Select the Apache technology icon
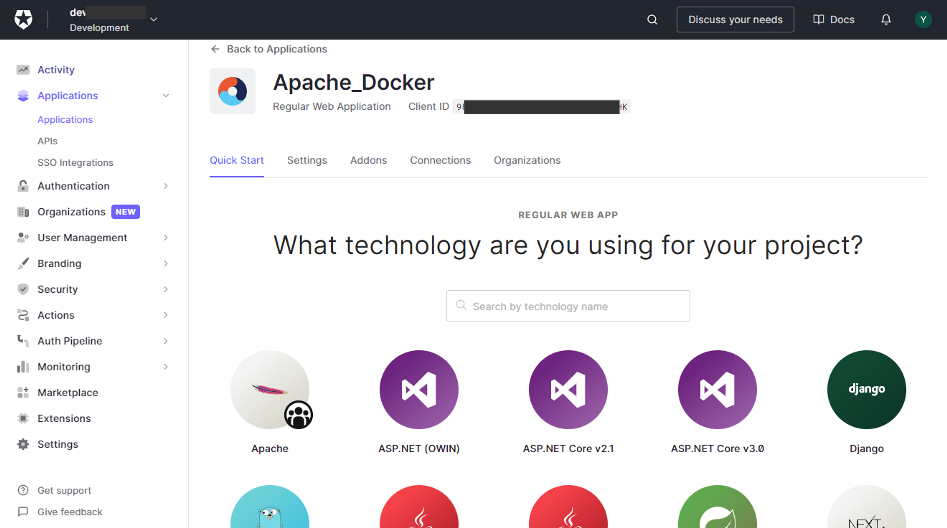This screenshot has width=947, height=528. (x=270, y=390)
